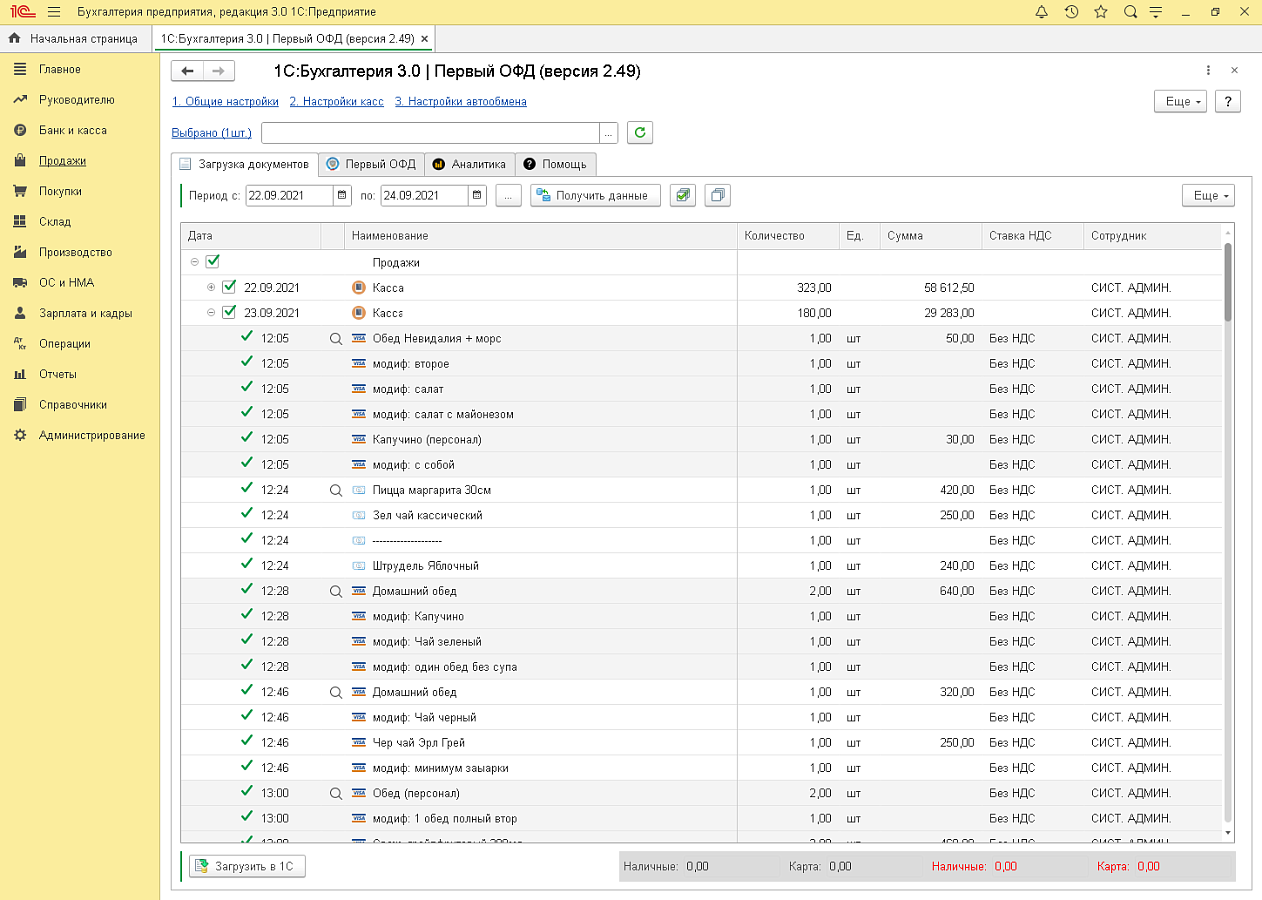Select the Штрудель Яблочный row
The width and height of the screenshot is (1262, 900).
point(701,565)
